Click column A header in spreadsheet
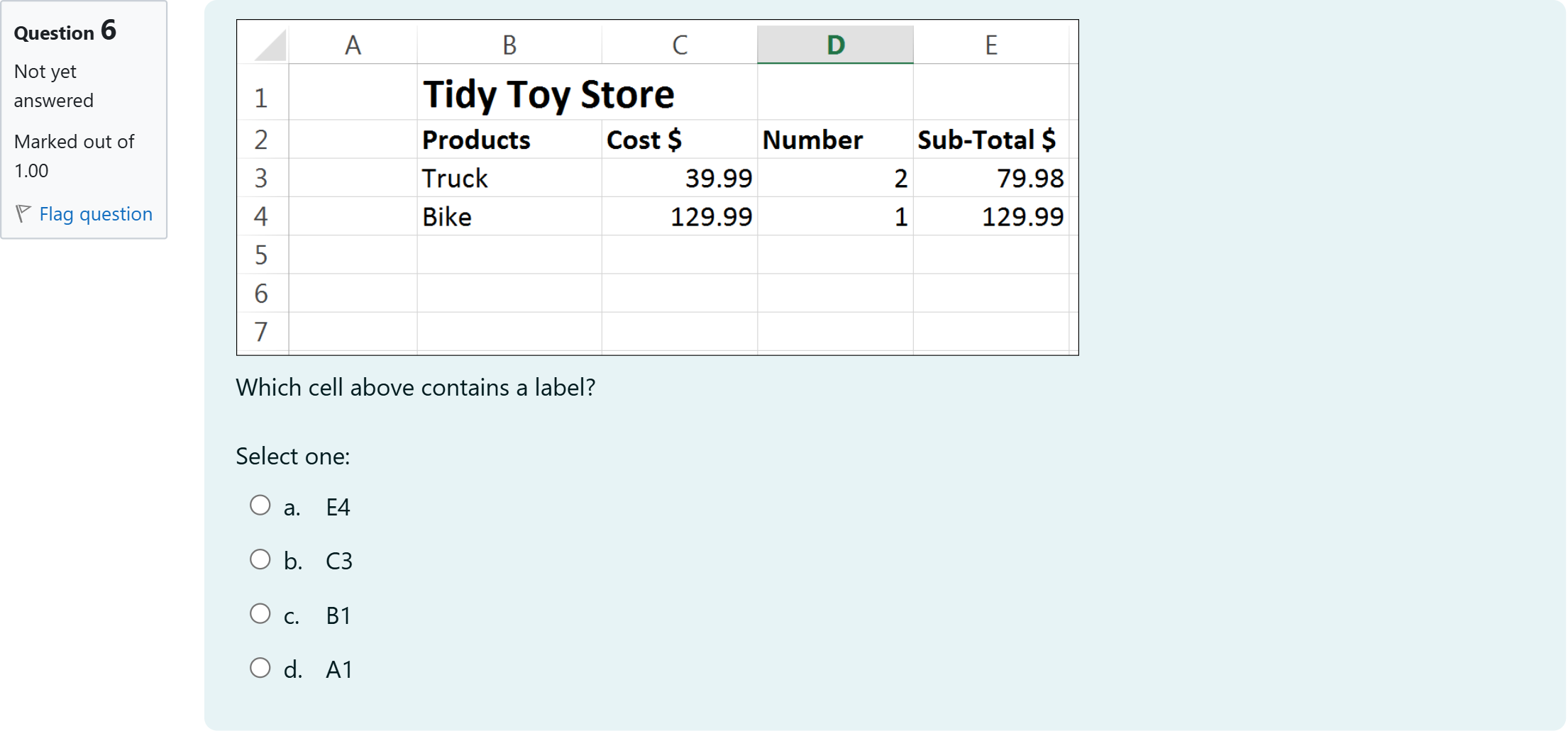Image resolution: width=1568 pixels, height=731 pixels. click(x=353, y=45)
